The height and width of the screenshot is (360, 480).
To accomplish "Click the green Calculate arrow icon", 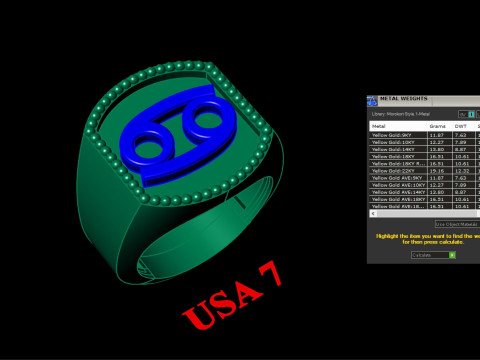I will coord(452,255).
